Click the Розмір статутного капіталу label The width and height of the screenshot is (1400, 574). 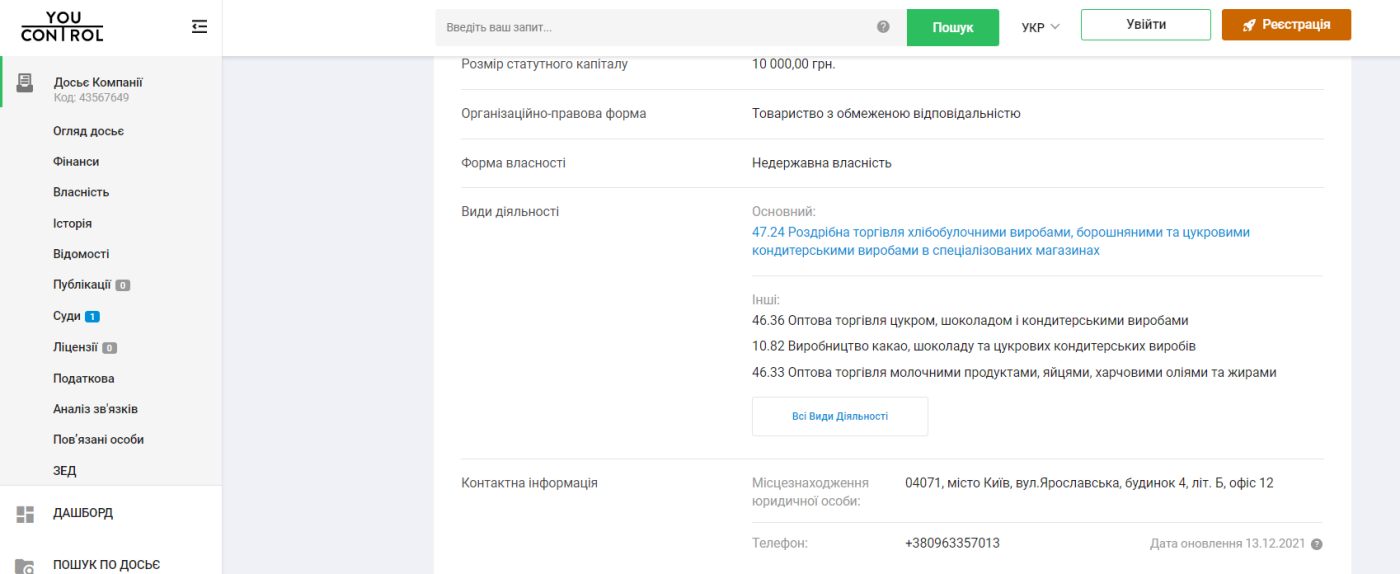544,64
